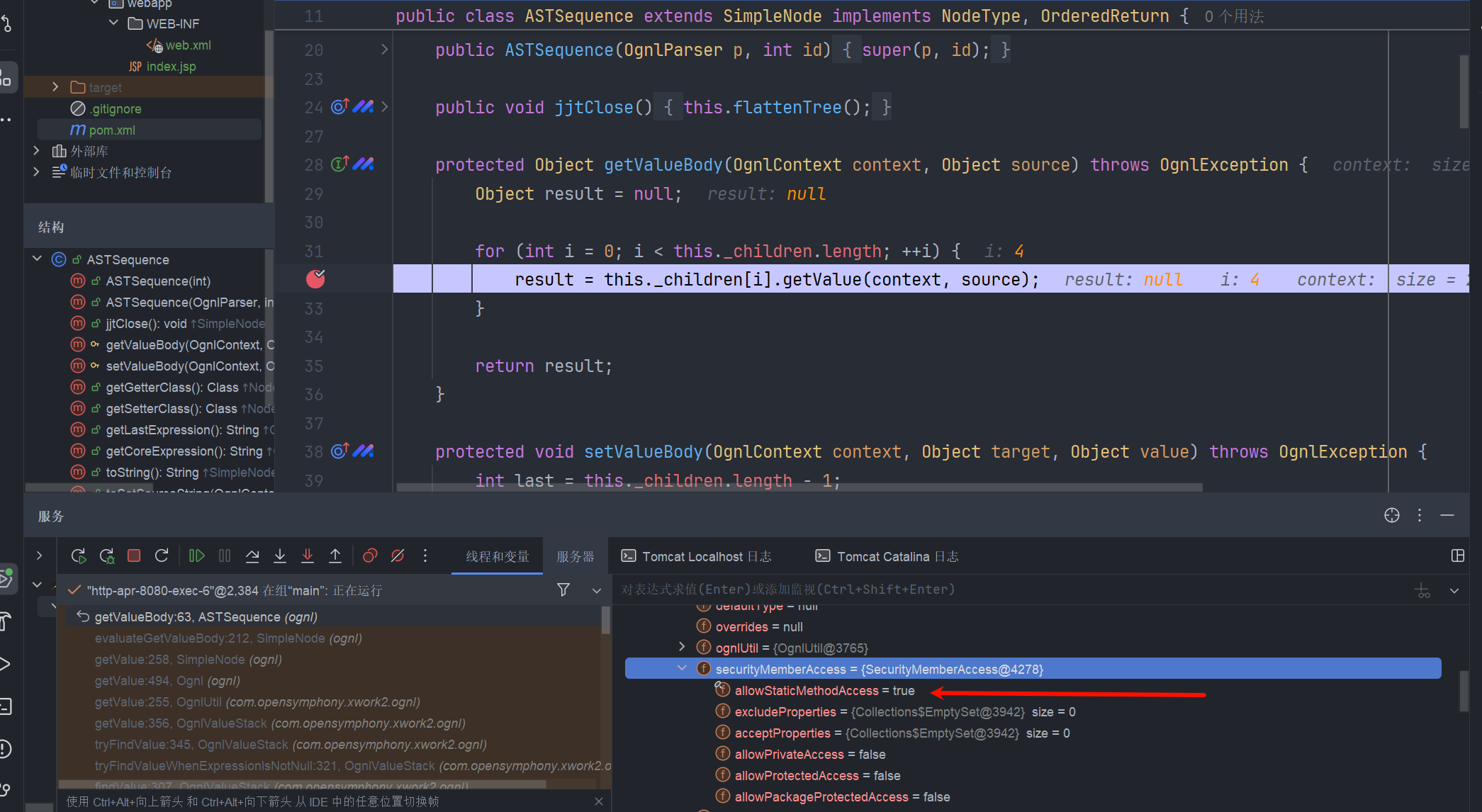This screenshot has height=812, width=1482.
Task: Expand 外部库 node
Action: 36,151
